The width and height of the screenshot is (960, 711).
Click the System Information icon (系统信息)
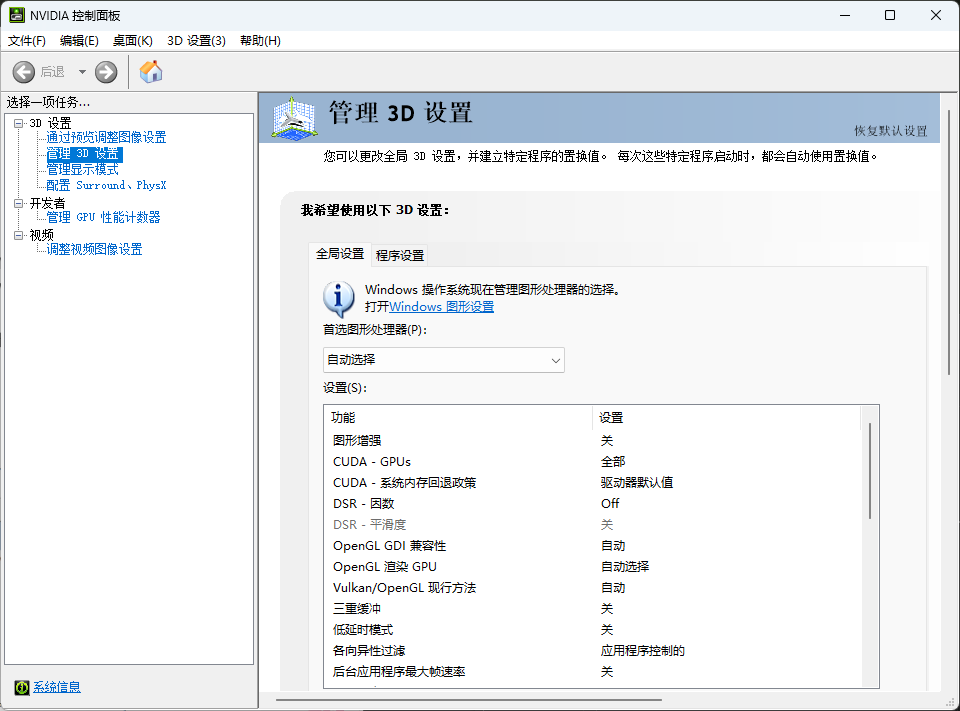click(22, 687)
